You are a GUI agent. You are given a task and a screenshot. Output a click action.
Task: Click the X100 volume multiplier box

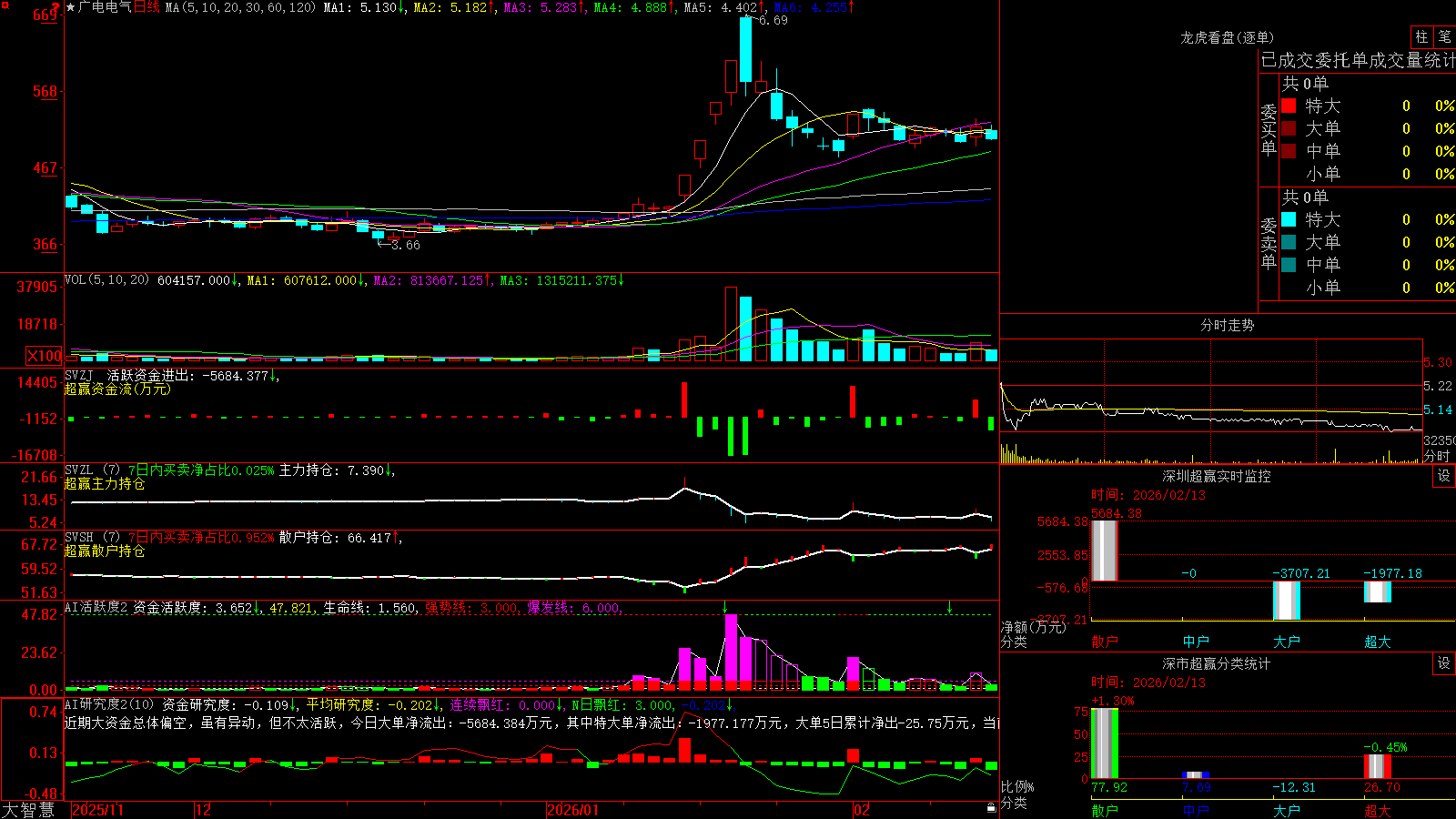point(45,357)
